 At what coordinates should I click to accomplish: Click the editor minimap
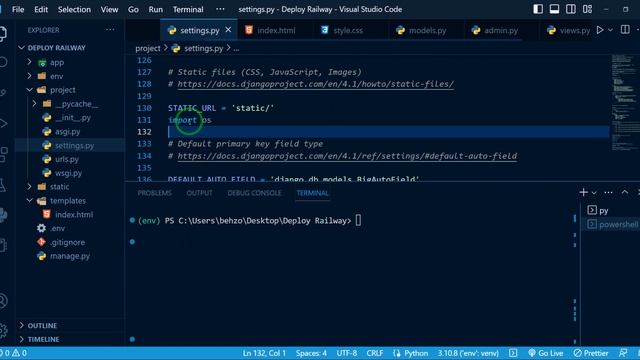coord(625,102)
